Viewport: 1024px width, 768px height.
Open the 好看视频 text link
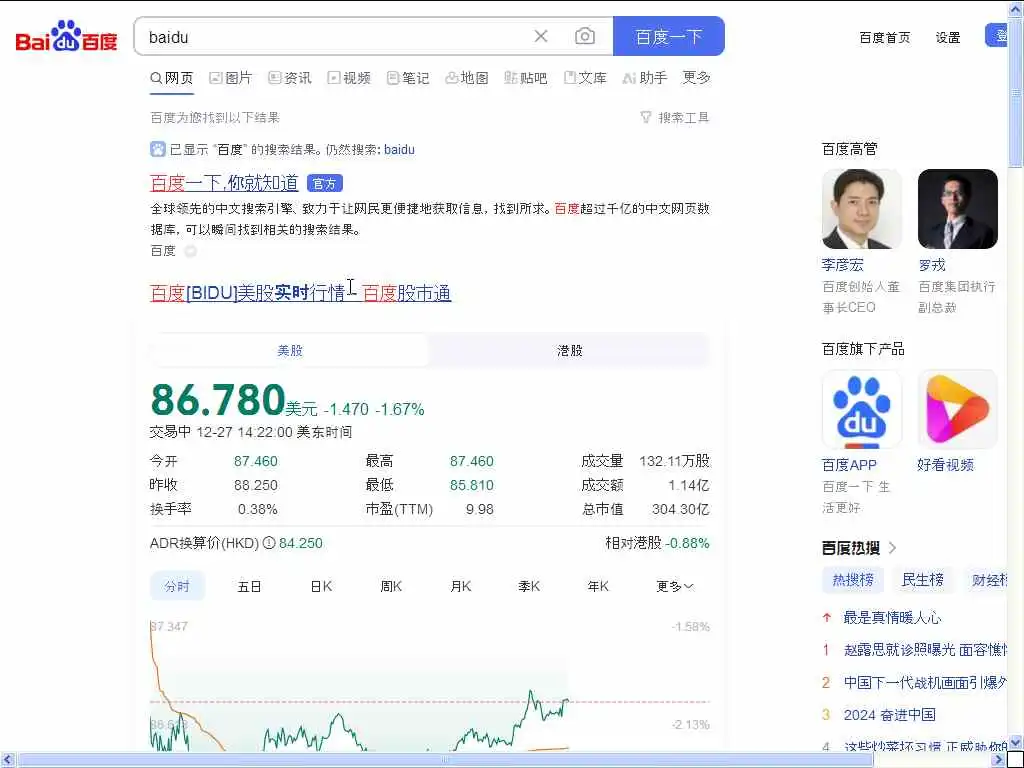(x=945, y=465)
